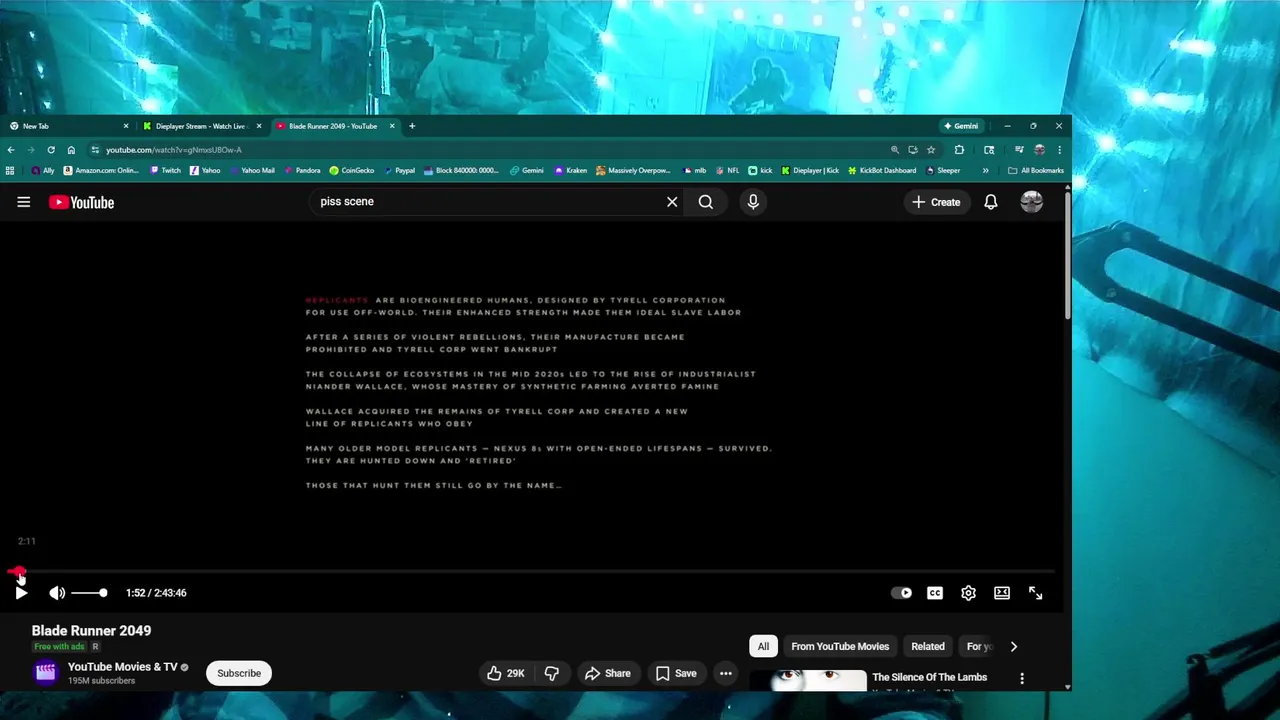Adjust the video volume slider
This screenshot has width=1280, height=720.
89,593
